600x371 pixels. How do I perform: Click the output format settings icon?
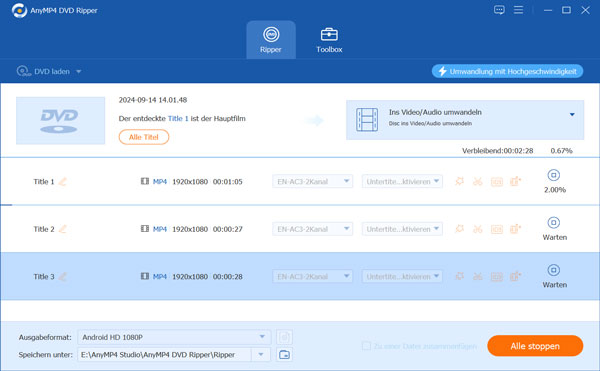[x=284, y=337]
